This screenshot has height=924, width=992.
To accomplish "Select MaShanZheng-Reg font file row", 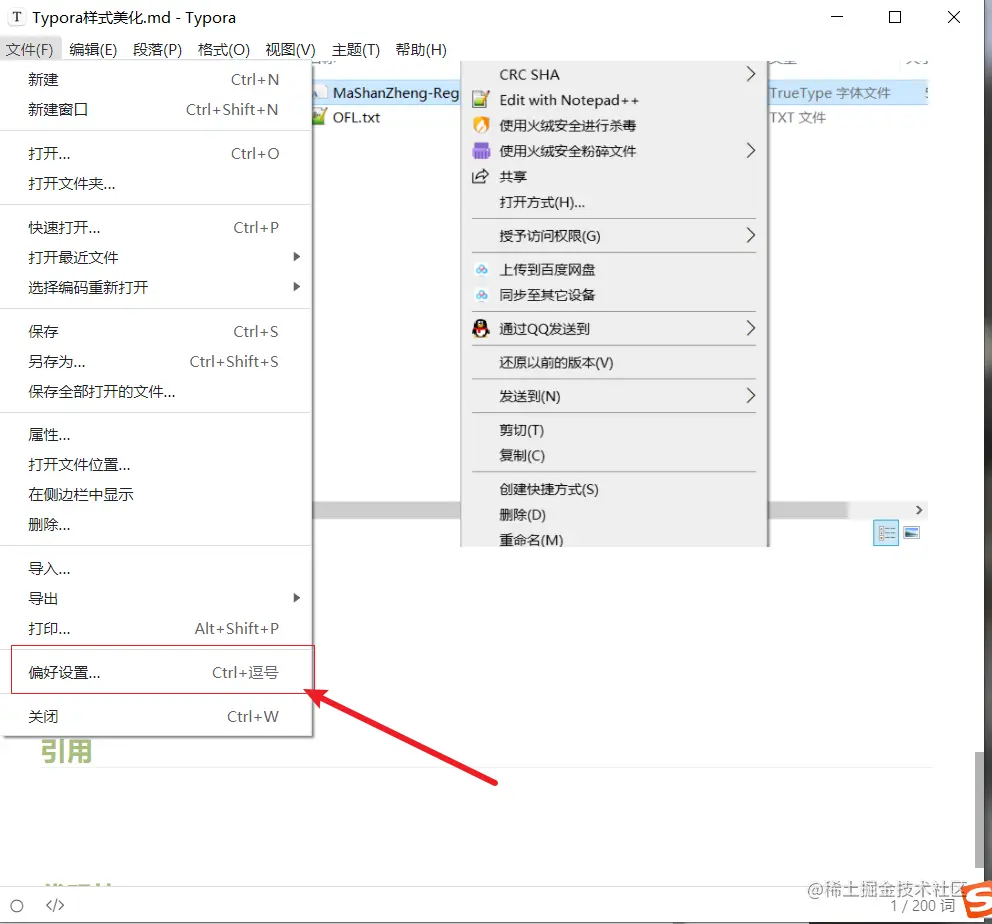I will [x=387, y=93].
